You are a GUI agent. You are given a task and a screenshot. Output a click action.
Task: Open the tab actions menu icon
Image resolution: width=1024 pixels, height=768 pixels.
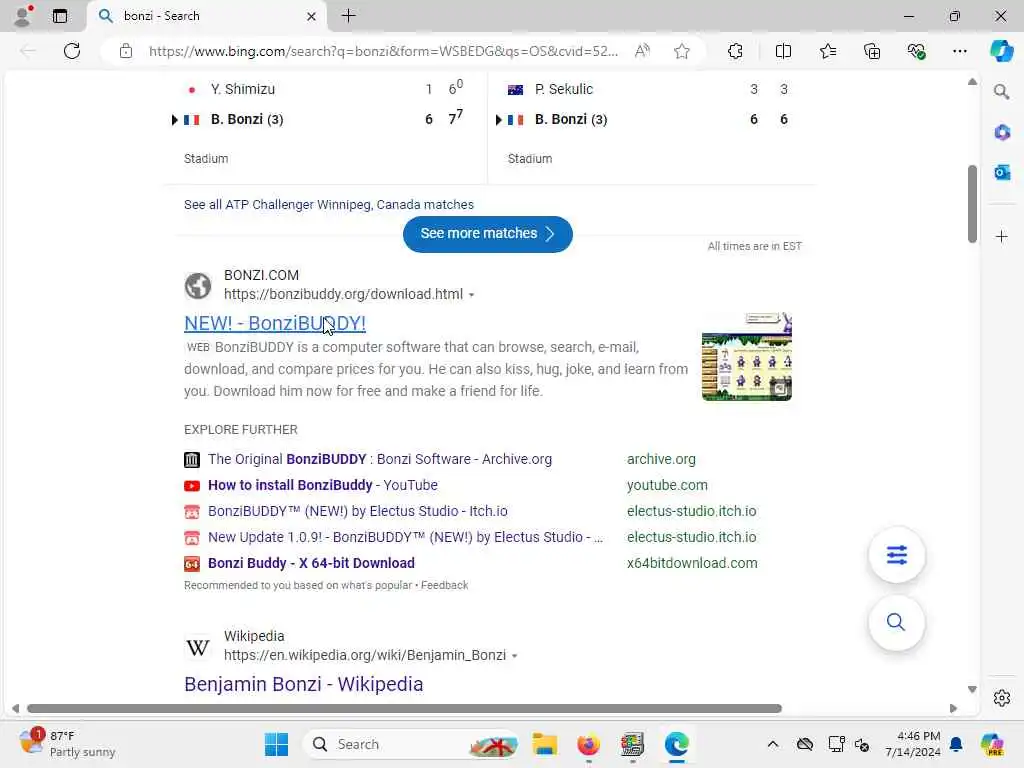60,16
